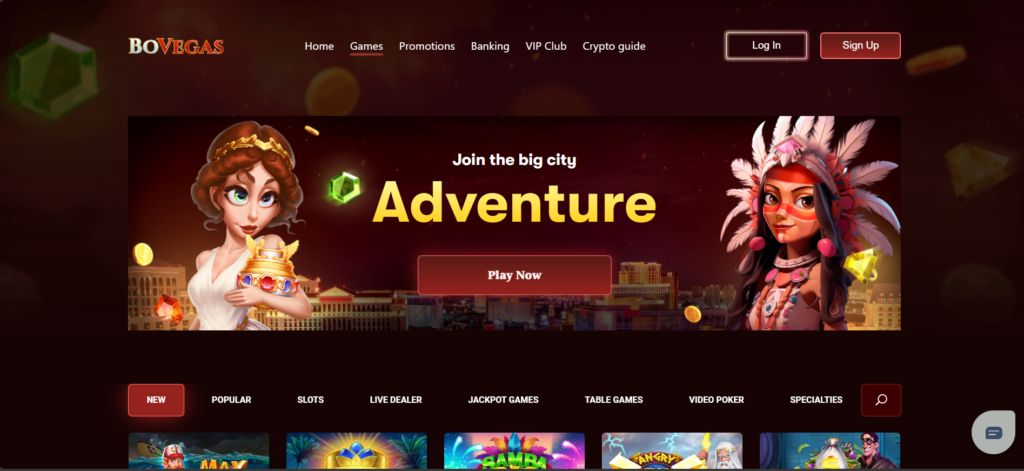Select the TABLE GAMES tab
This screenshot has height=471, width=1024.
(x=614, y=400)
